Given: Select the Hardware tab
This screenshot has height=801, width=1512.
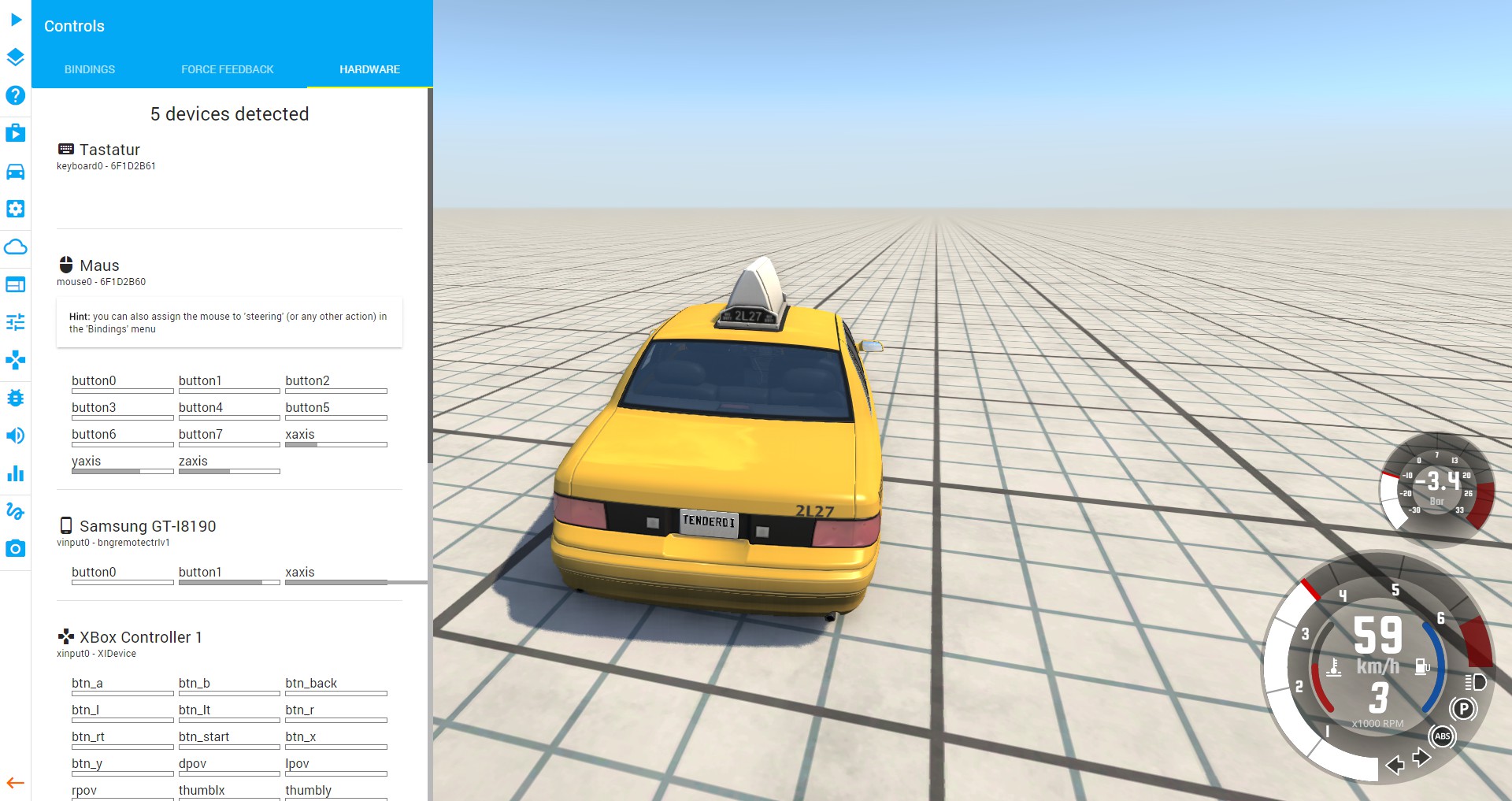Looking at the screenshot, I should click(x=369, y=69).
